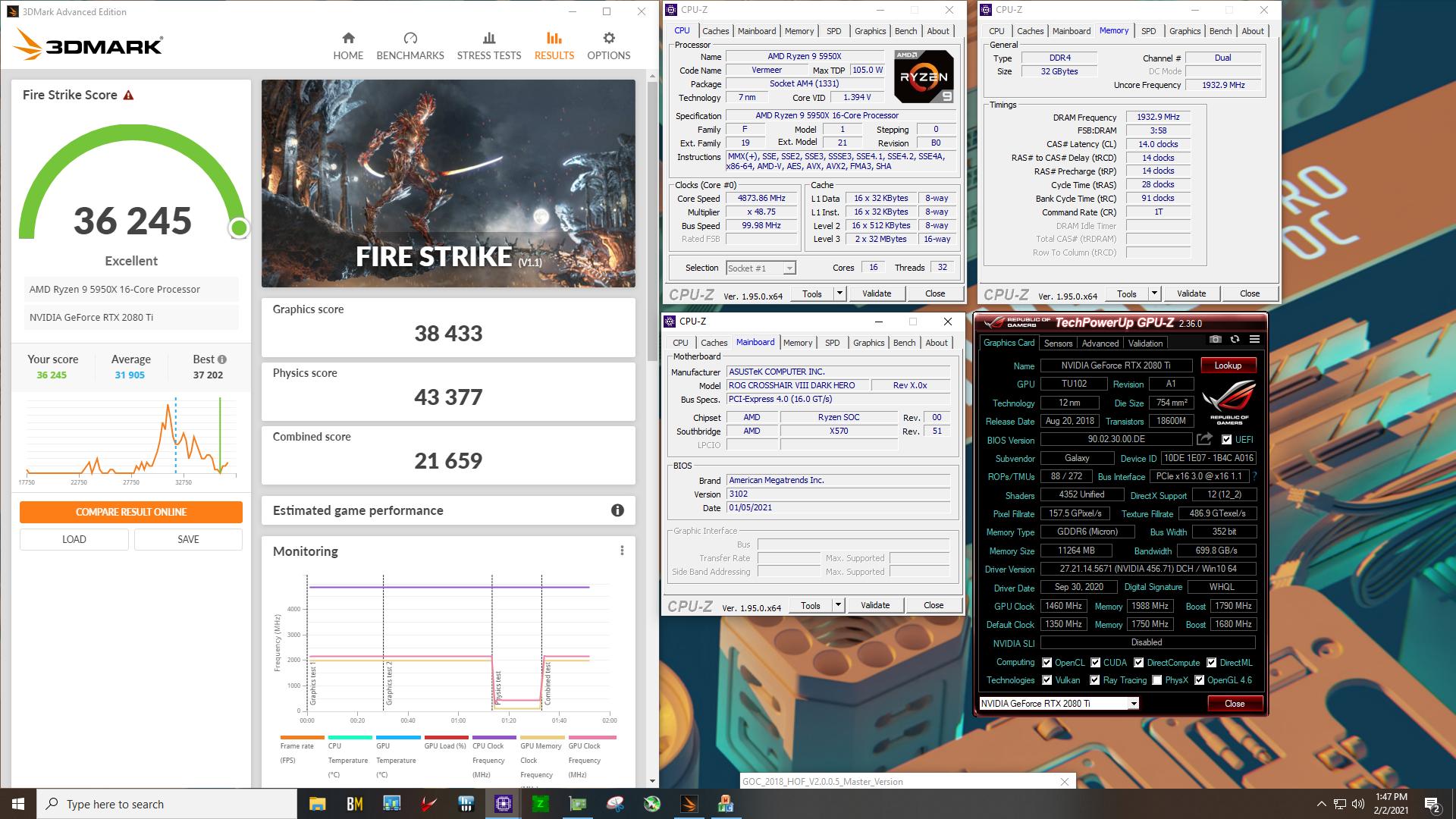
Task: Toggle PhysX checkbox in GPU-Z
Action: point(1157,679)
